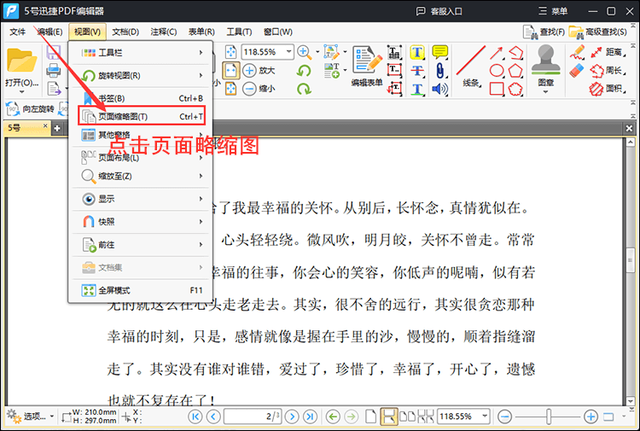This screenshot has width=640, height=431.
Task: Adjust the status bar zoom slider
Action: pos(549,416)
